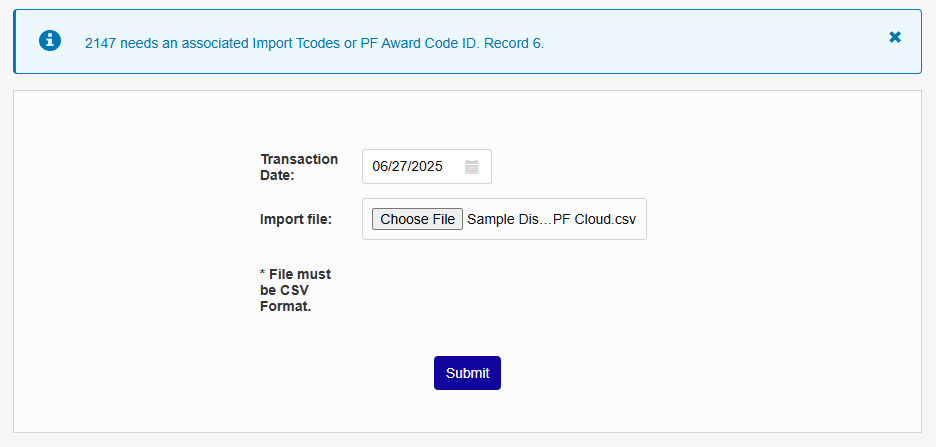
Task: Dismiss the alert with the X icon
Action: 895,37
